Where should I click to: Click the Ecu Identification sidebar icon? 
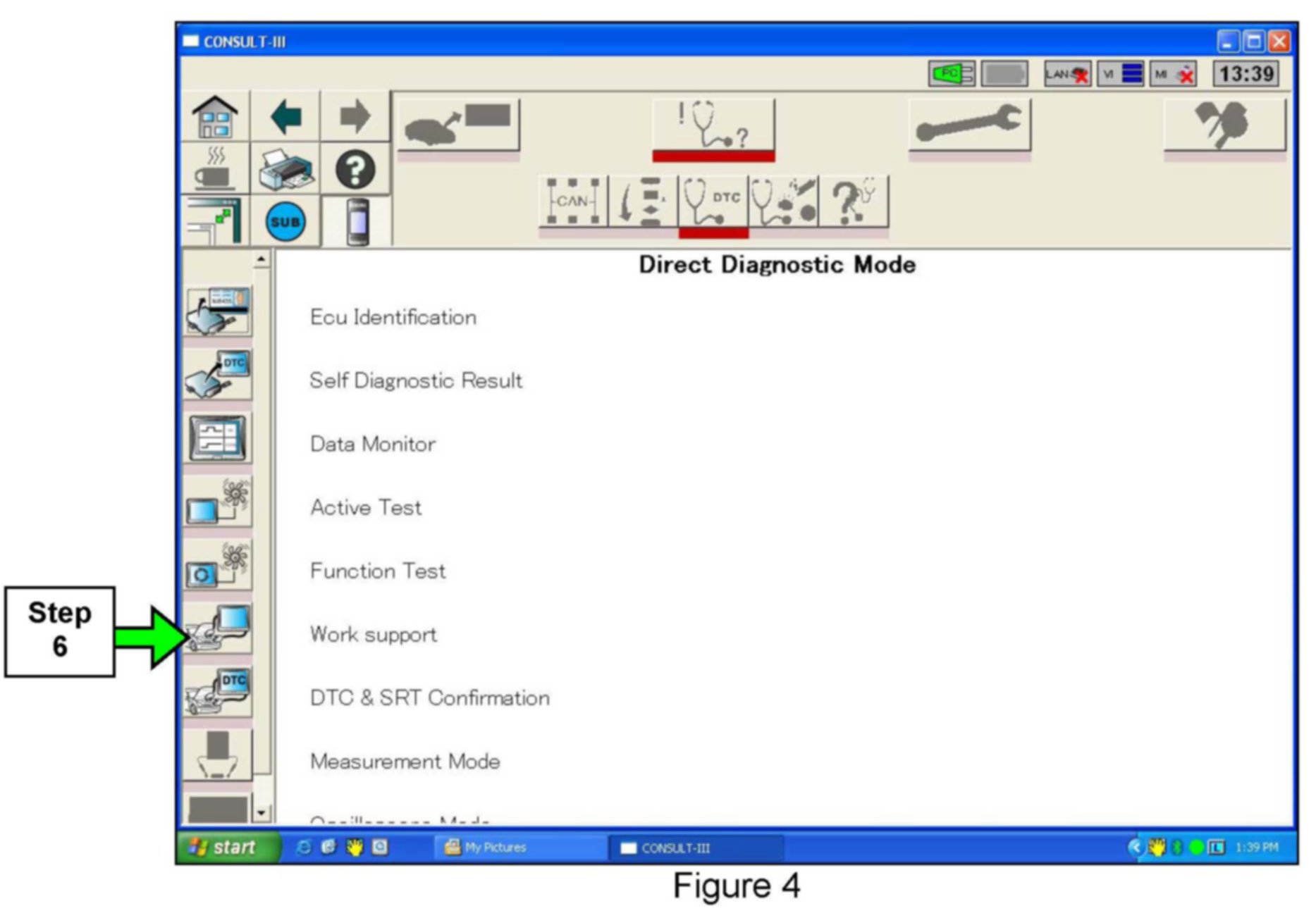pyautogui.click(x=218, y=311)
